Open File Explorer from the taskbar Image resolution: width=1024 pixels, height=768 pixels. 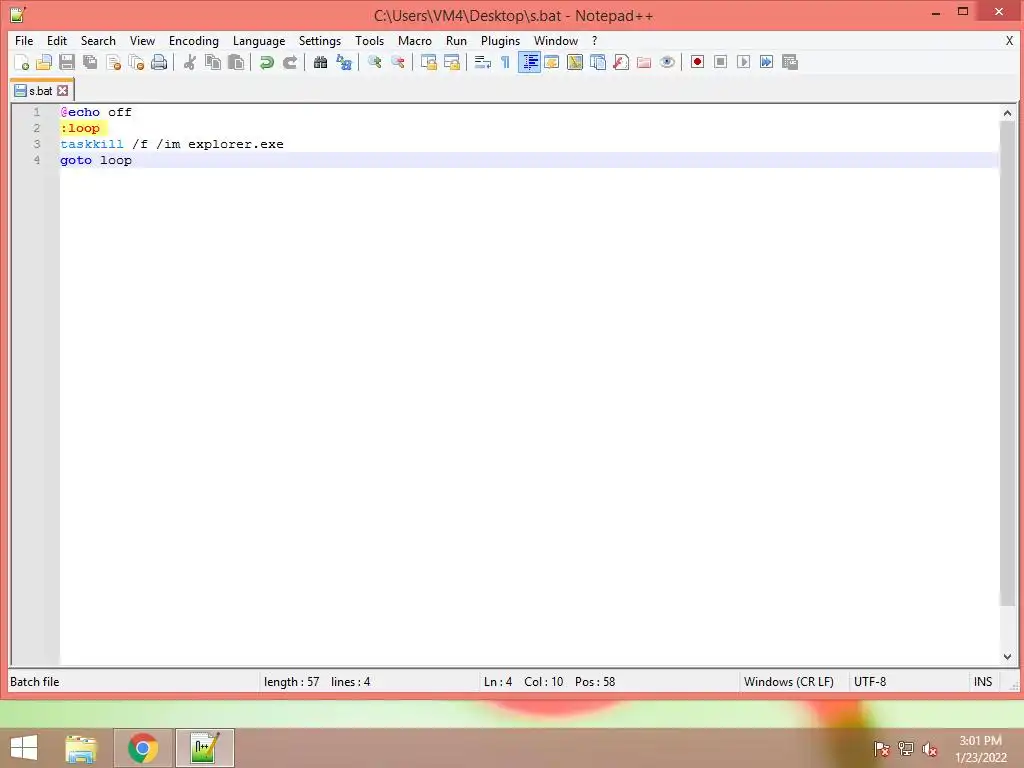[x=81, y=748]
